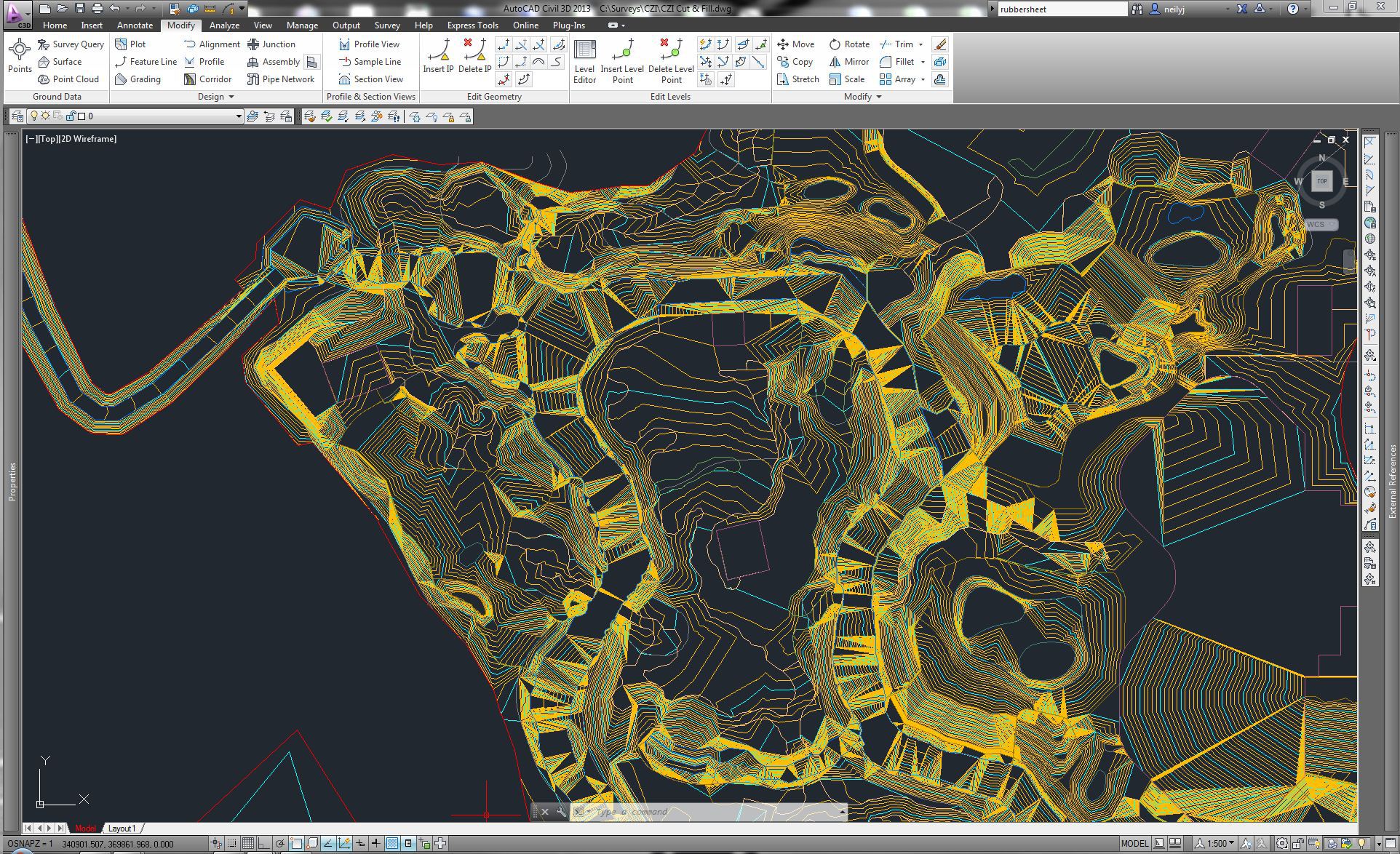Toggle Ortho mode on the status bar
Screen dimensions: 1400x854
coord(263,843)
